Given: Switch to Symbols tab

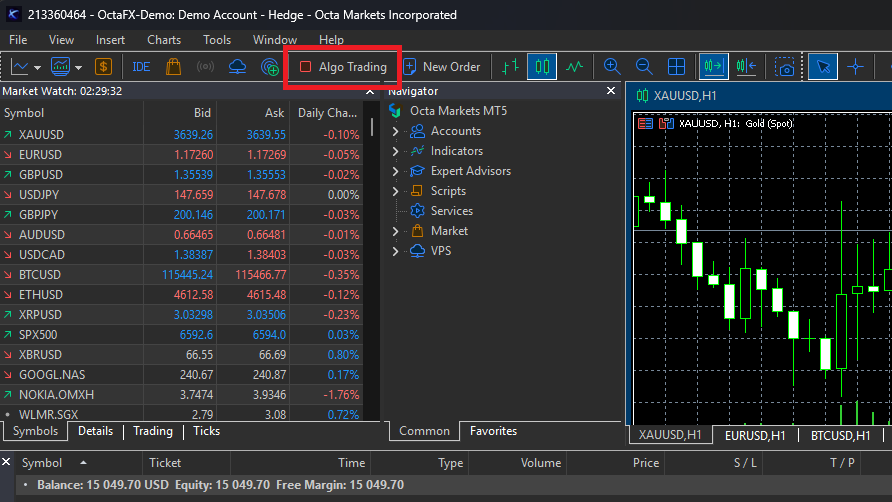Looking at the screenshot, I should coord(36,431).
